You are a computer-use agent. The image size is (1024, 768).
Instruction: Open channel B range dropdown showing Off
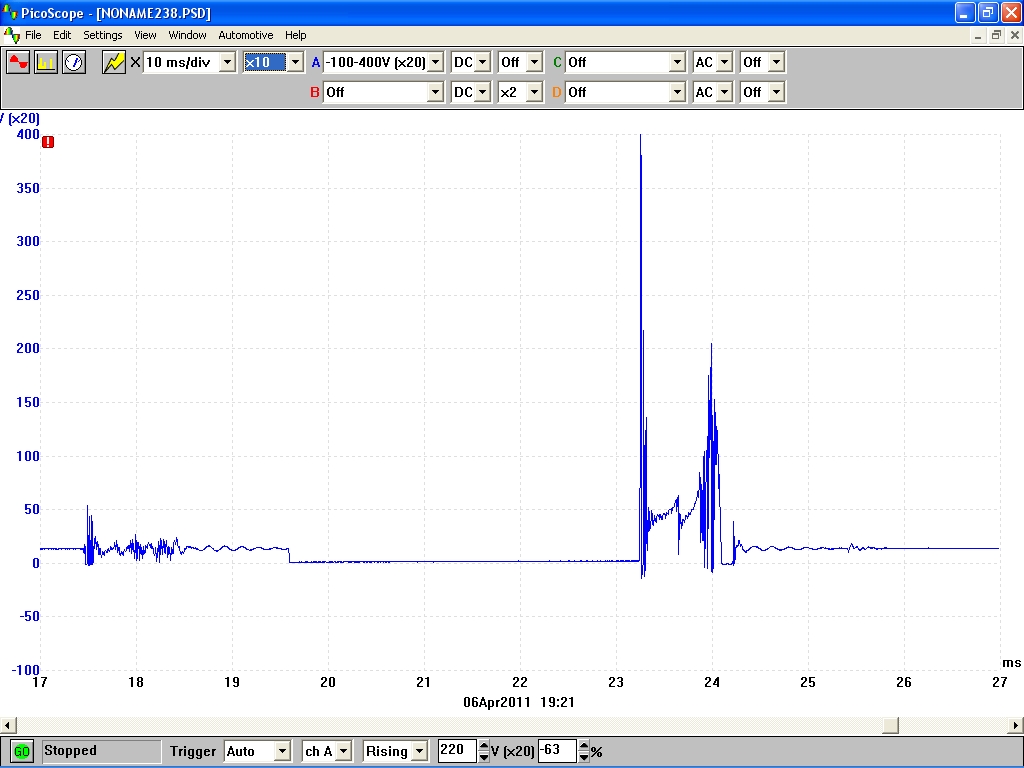(435, 92)
